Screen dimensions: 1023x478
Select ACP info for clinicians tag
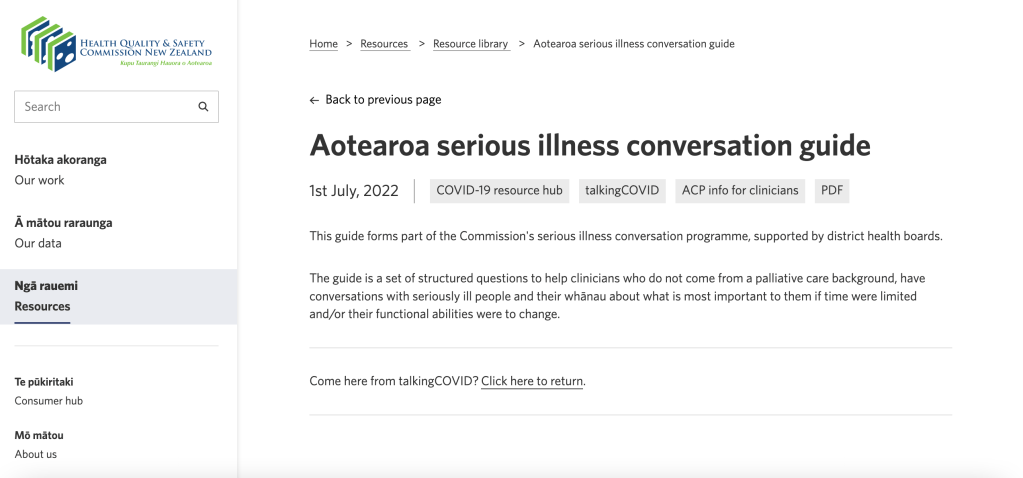(x=740, y=190)
